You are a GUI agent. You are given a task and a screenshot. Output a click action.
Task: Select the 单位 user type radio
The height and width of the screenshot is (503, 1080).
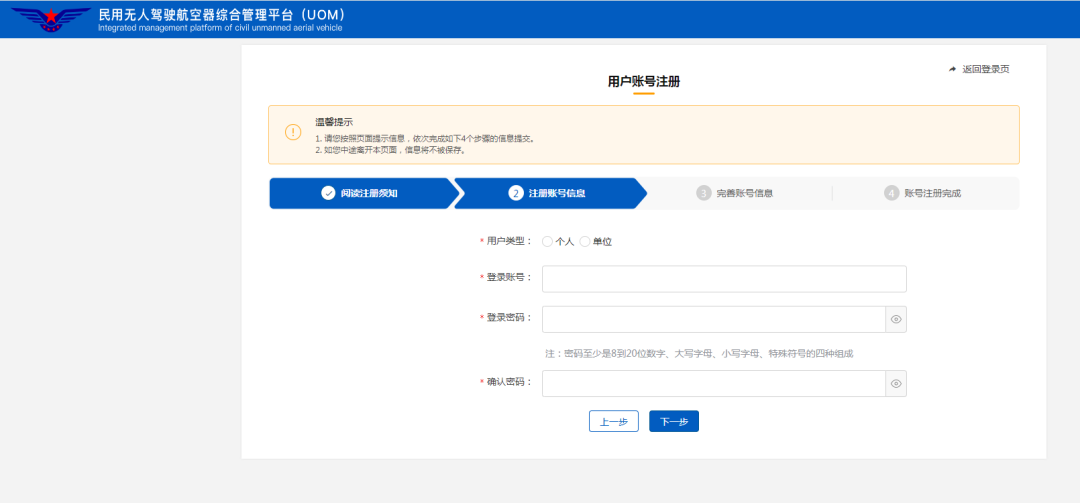click(585, 241)
